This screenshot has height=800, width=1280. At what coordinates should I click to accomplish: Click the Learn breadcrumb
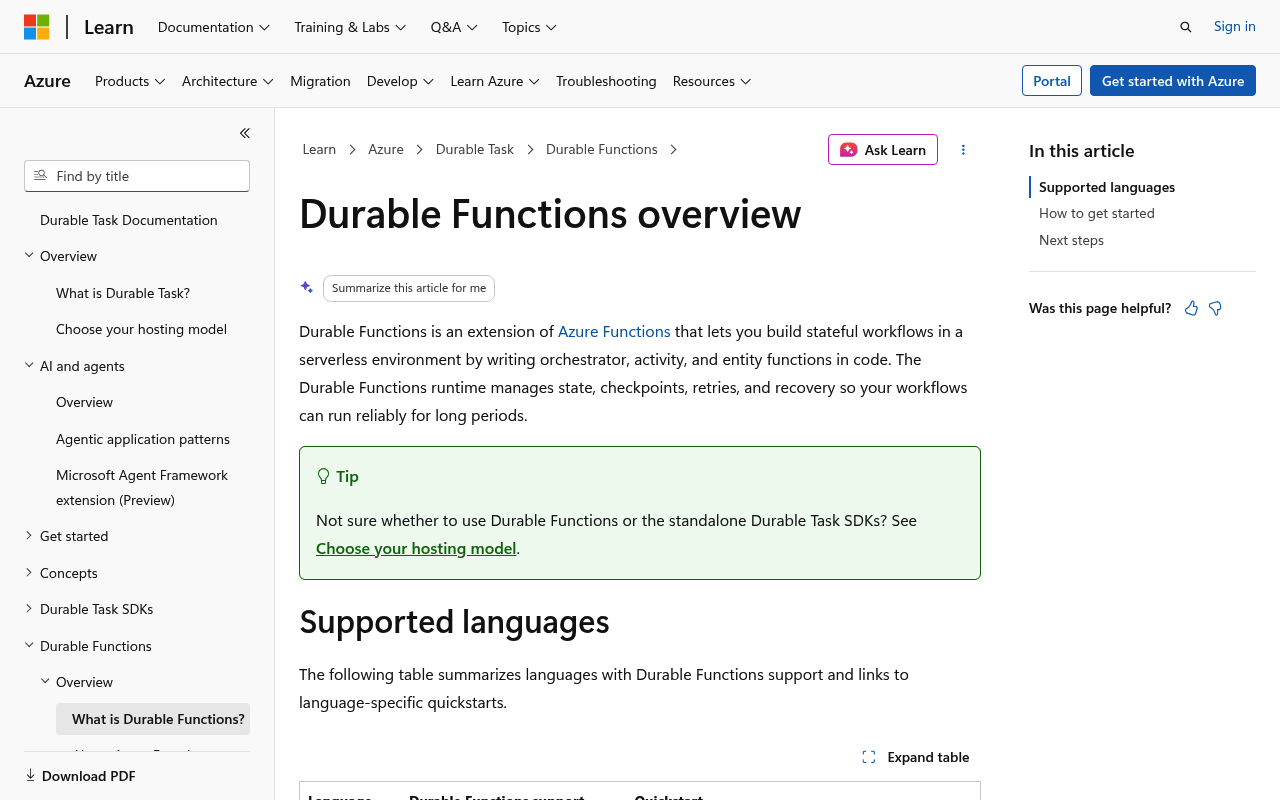click(x=319, y=149)
